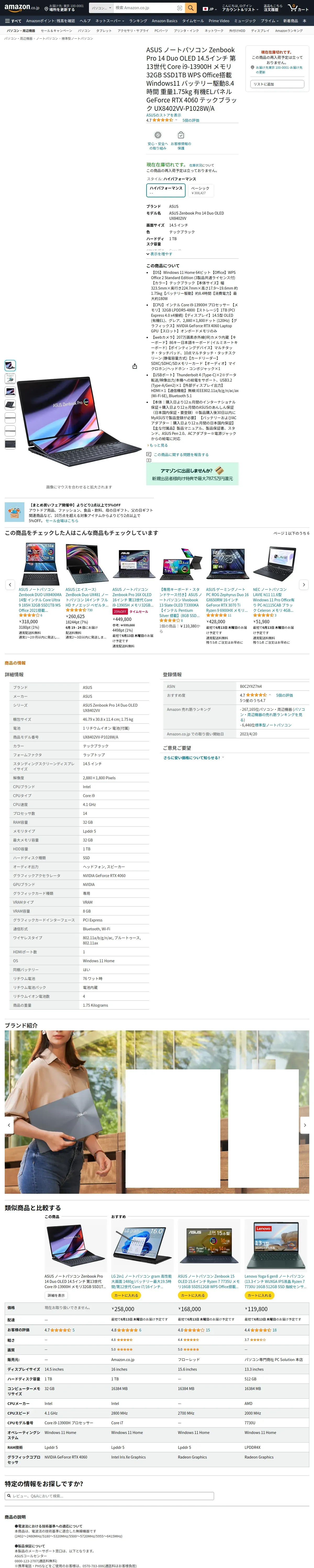The width and height of the screenshot is (314, 1568).
Task: Click the review and Q&A search field
Action: (x=109, y=1496)
